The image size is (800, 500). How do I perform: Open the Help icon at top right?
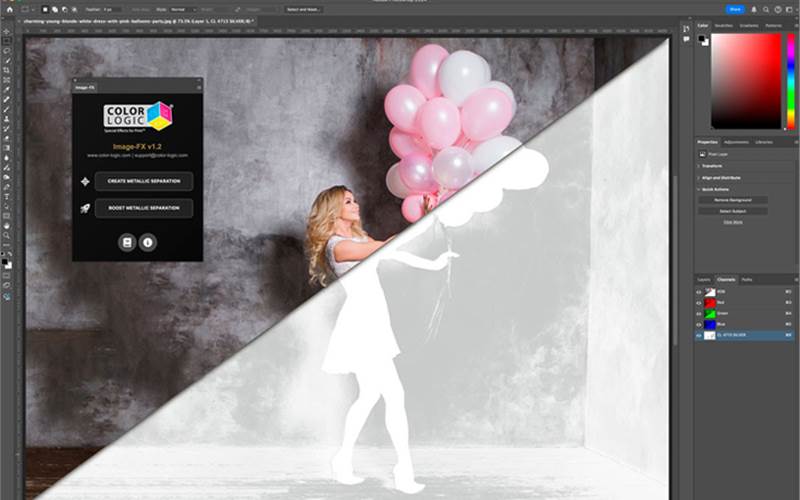click(x=778, y=9)
